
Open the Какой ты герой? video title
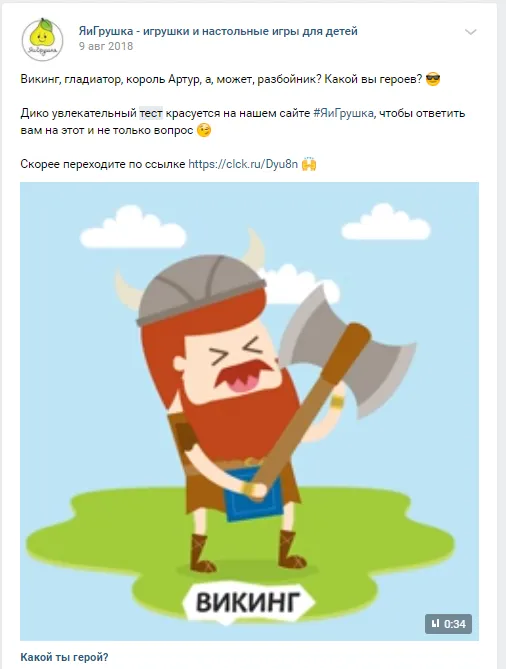(64, 657)
